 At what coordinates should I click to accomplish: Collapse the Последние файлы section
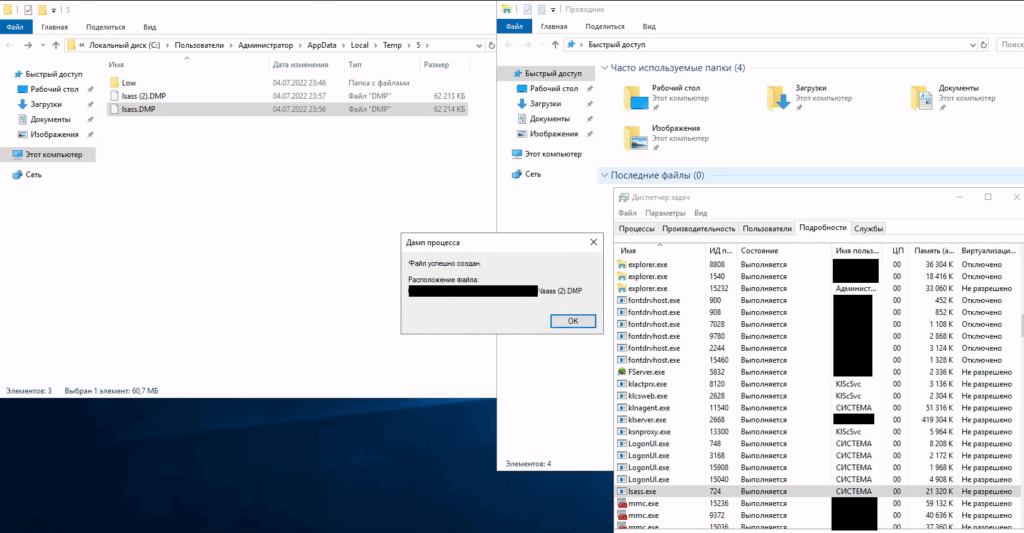(x=604, y=175)
